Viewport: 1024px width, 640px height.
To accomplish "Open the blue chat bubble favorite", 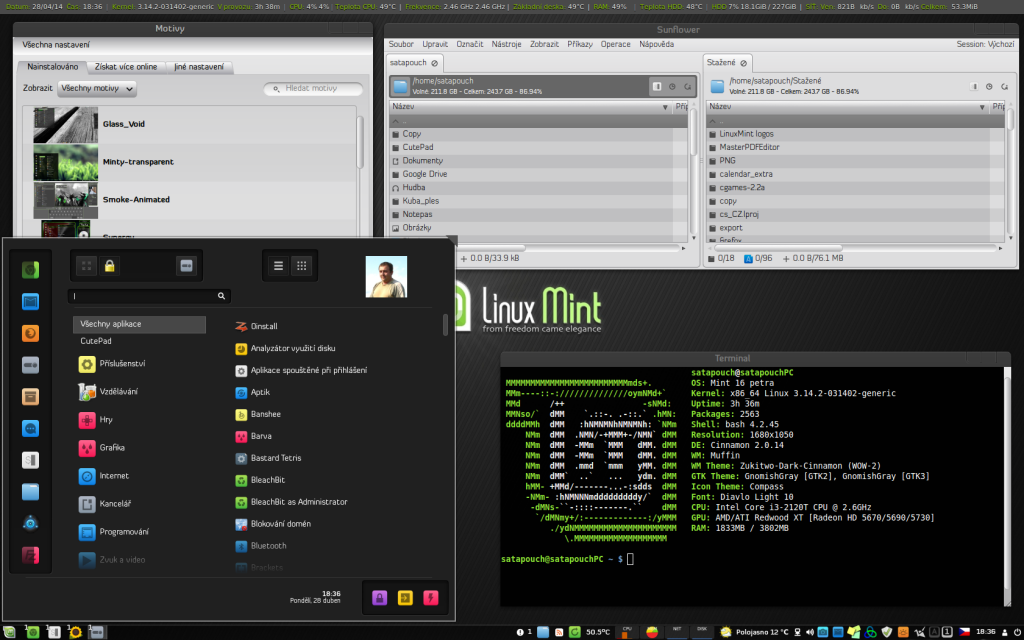I will (x=31, y=428).
